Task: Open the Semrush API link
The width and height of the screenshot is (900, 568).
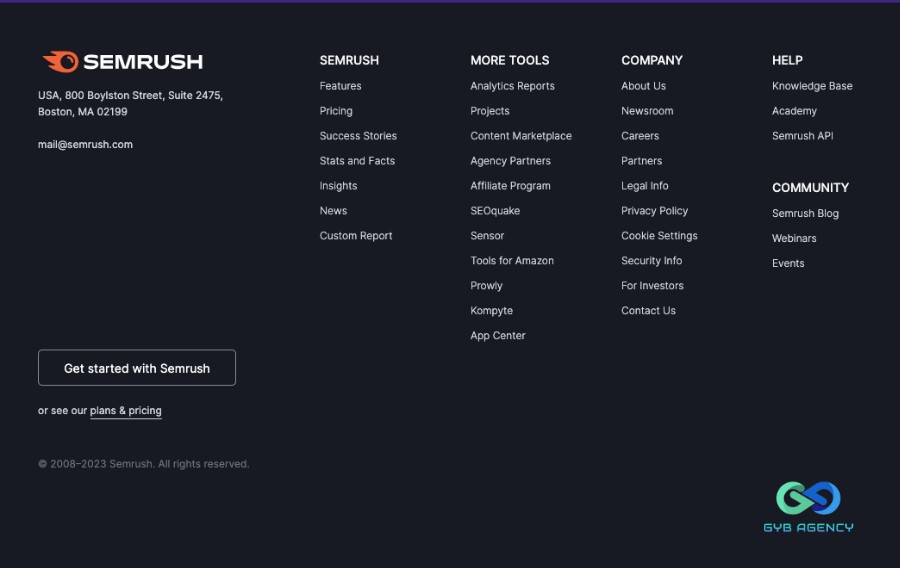Action: pyautogui.click(x=802, y=136)
